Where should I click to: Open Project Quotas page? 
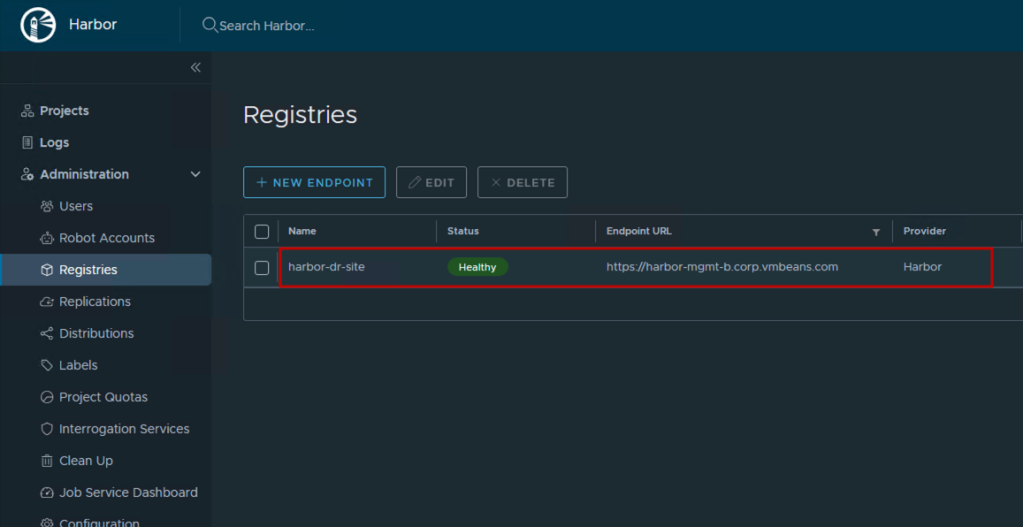pos(104,397)
